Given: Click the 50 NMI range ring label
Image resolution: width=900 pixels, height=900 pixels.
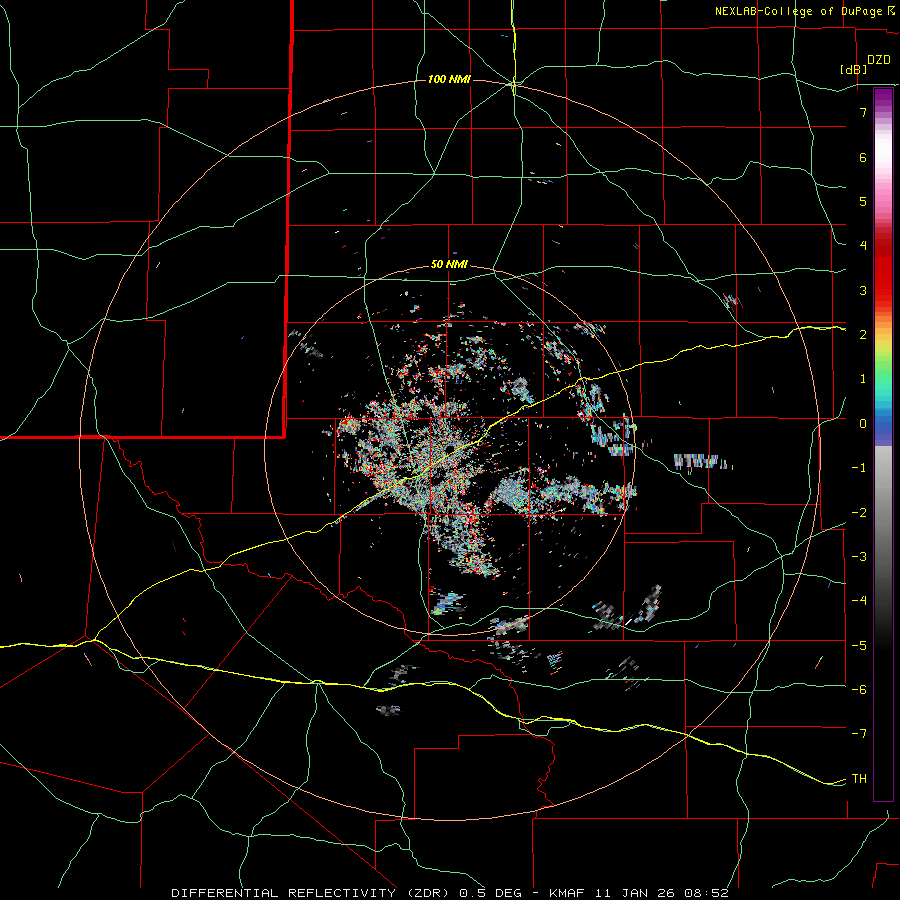Looking at the screenshot, I should tap(449, 265).
